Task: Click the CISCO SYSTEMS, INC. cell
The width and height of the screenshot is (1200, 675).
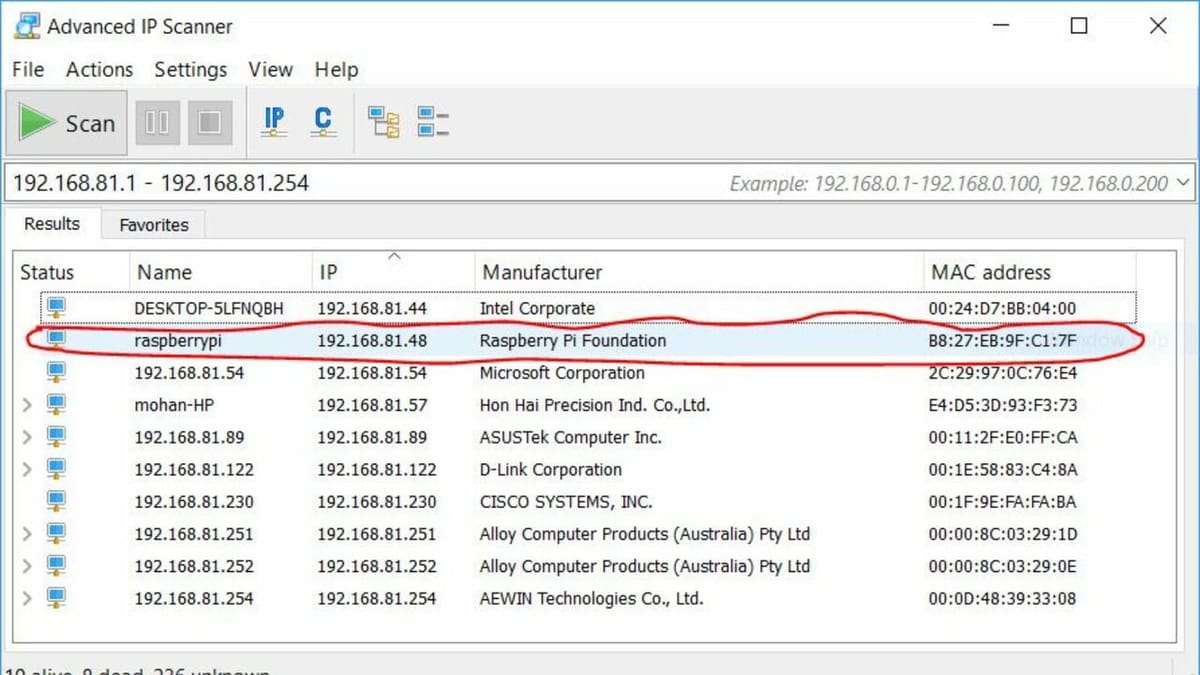Action: click(x=566, y=502)
